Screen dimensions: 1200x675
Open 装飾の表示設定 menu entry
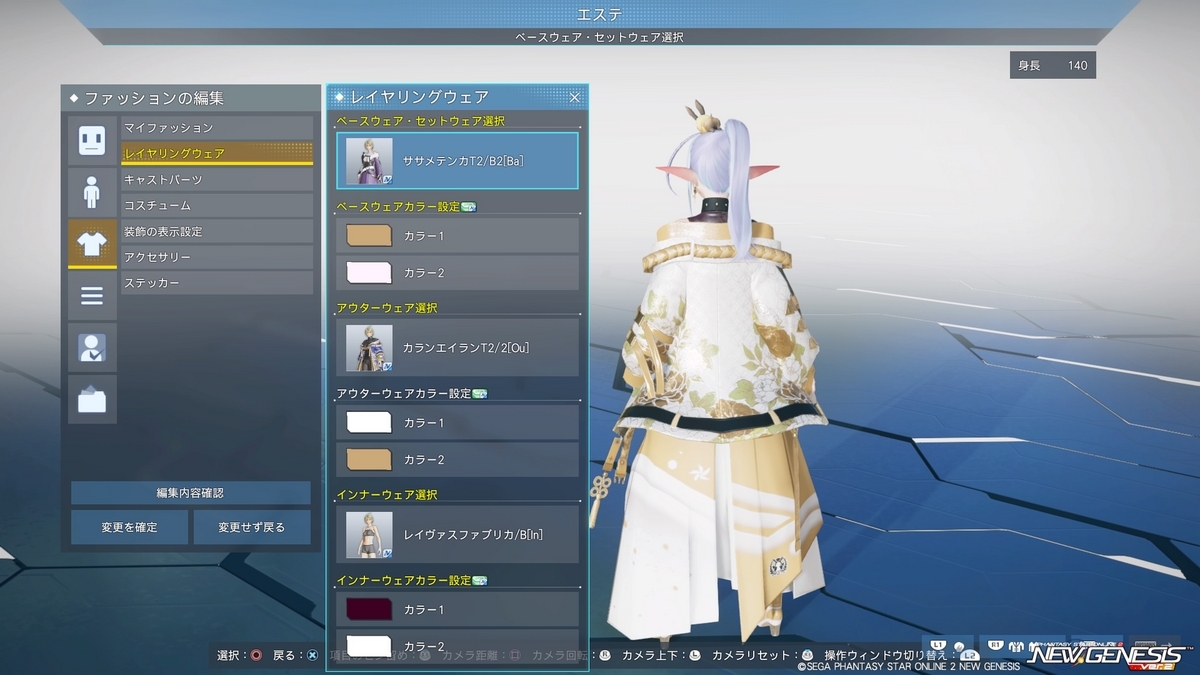coord(217,232)
